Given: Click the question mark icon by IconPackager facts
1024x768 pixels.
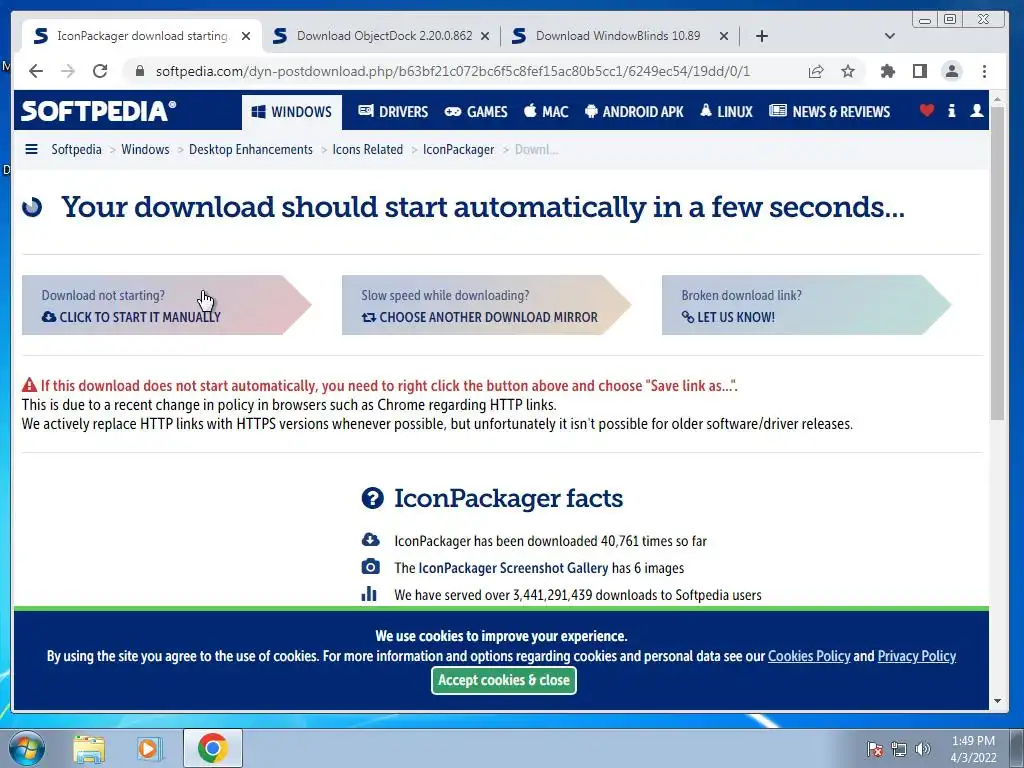Looking at the screenshot, I should pyautogui.click(x=372, y=498).
